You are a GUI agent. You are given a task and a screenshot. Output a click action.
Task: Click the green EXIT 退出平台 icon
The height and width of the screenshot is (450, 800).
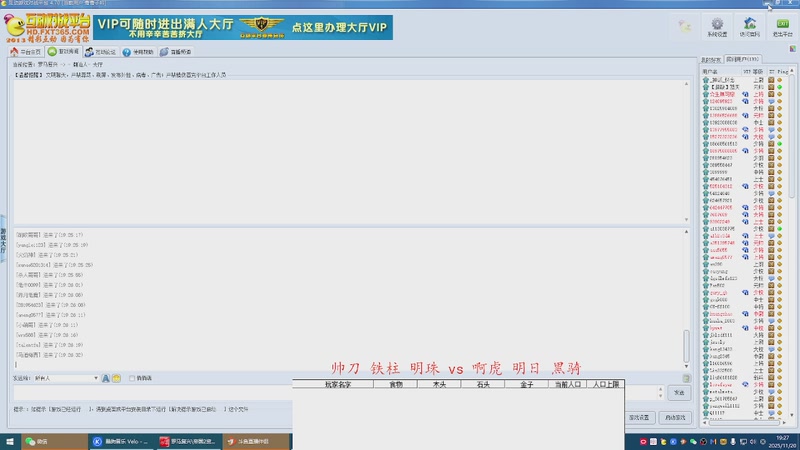[782, 27]
